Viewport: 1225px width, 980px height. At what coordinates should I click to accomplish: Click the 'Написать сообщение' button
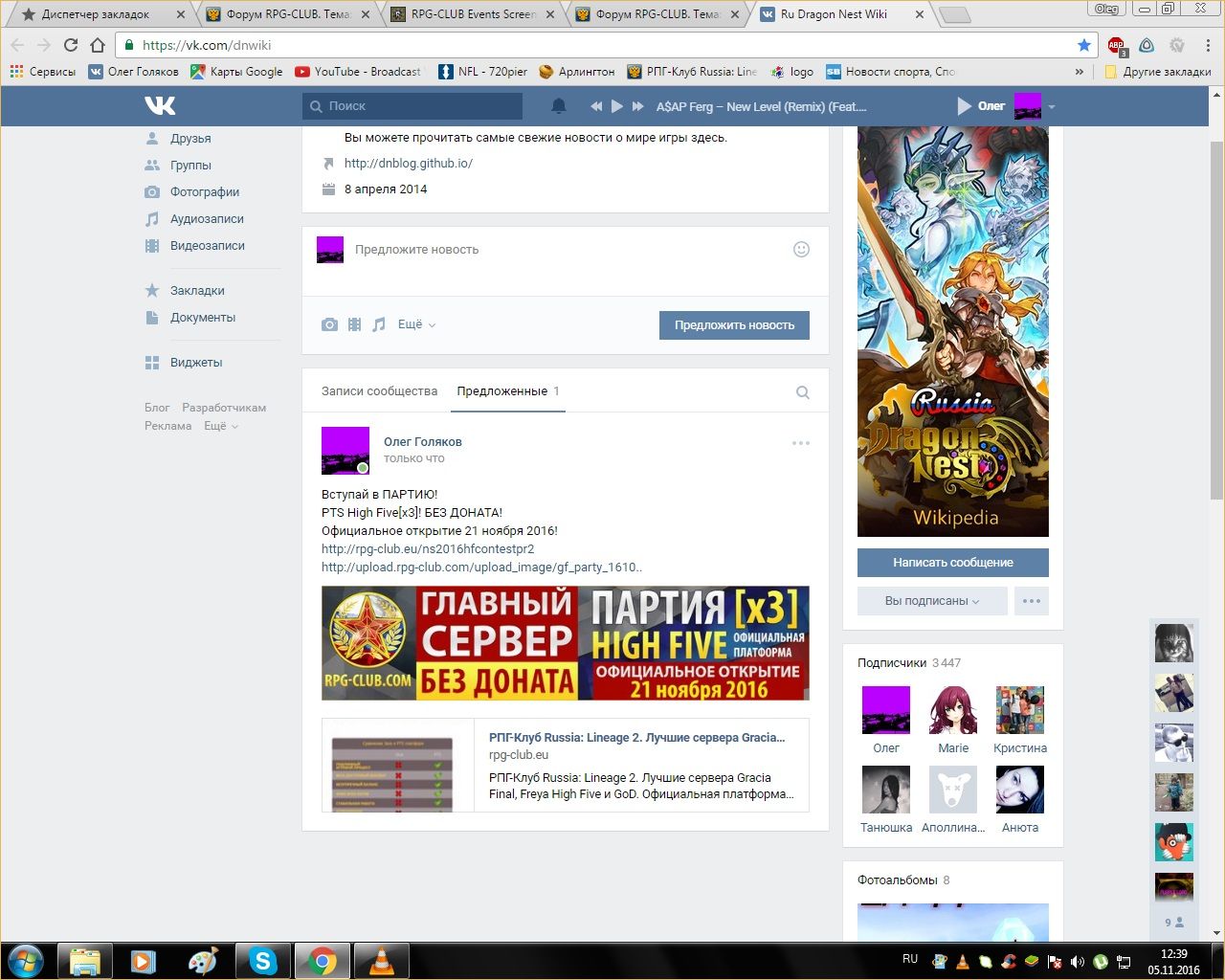click(x=952, y=563)
